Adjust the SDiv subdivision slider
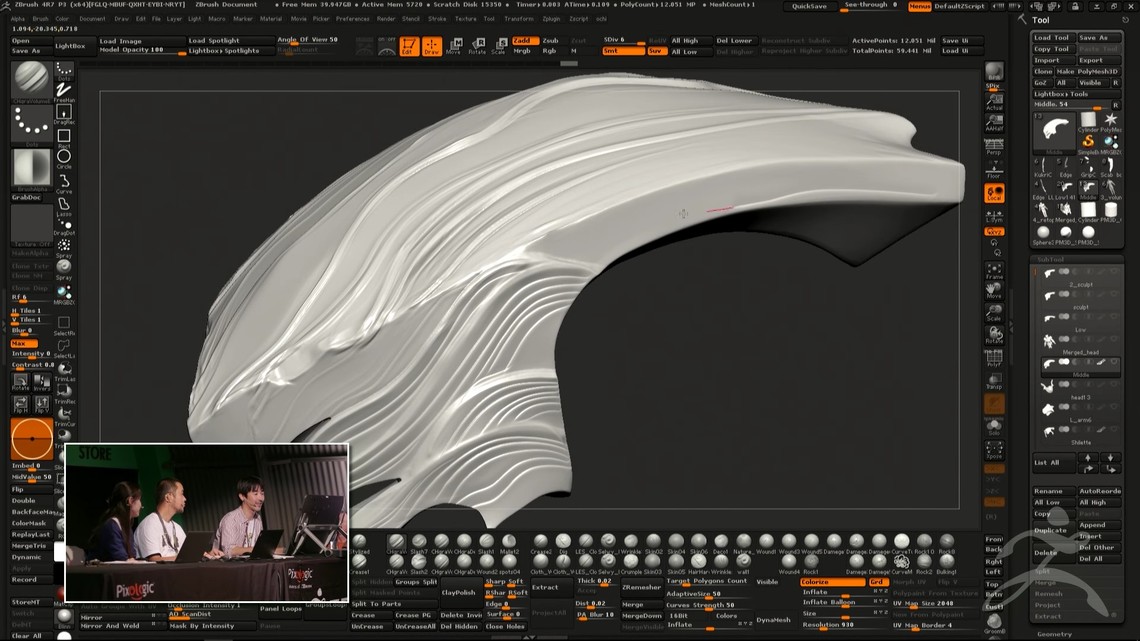The image size is (1140, 641). [623, 41]
